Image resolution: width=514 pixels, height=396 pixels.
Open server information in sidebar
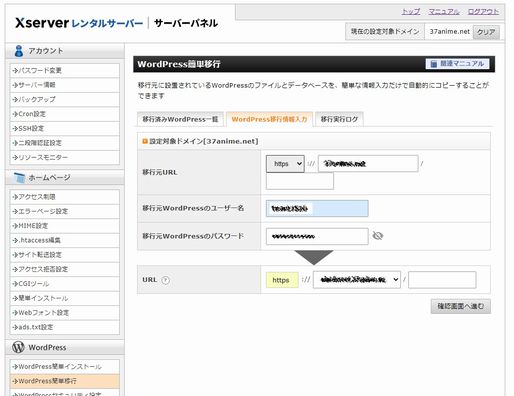65,85
